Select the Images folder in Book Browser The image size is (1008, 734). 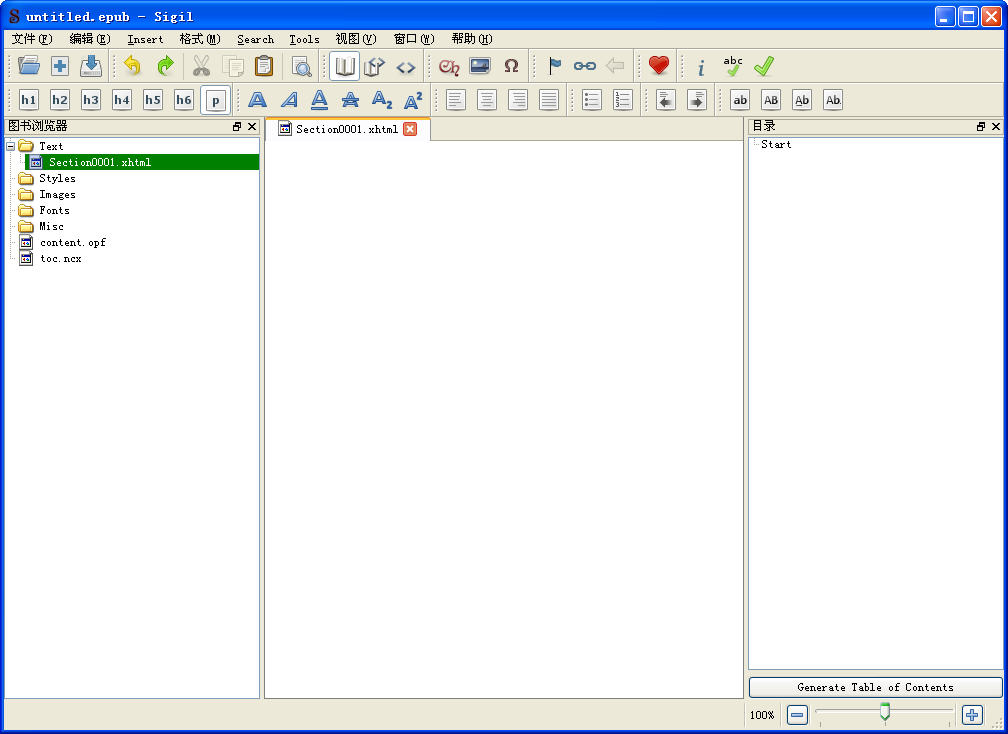tap(57, 194)
